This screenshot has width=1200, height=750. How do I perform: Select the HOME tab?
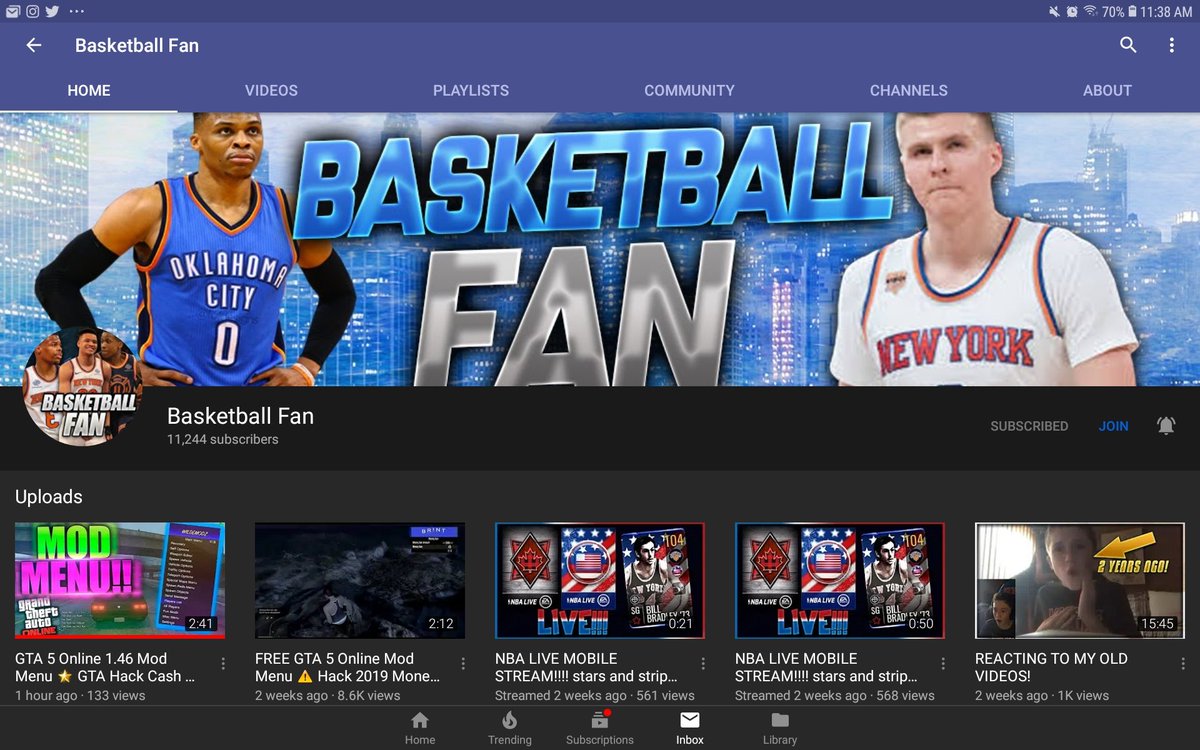pos(89,90)
